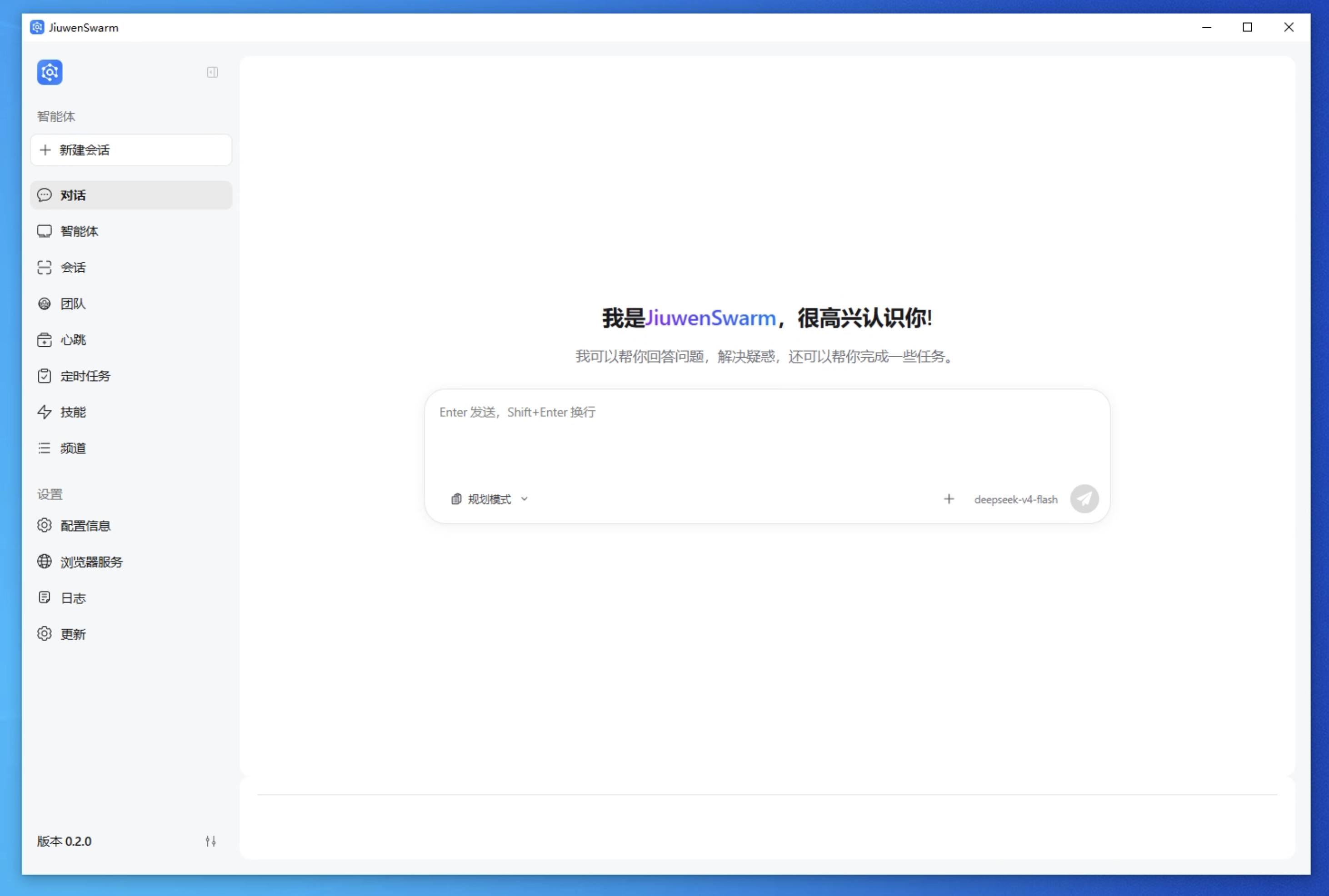Click the 智能体 monitor icon in sidebar
Image resolution: width=1329 pixels, height=896 pixels.
pos(44,231)
